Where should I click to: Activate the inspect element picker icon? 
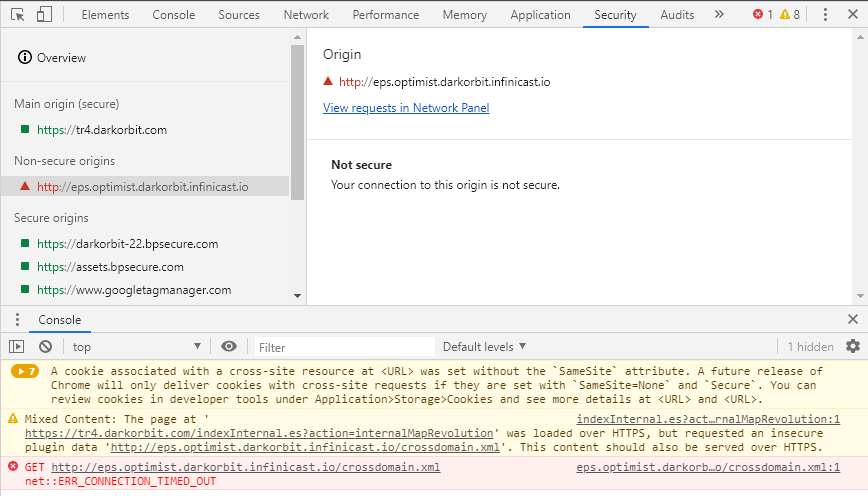(18, 14)
